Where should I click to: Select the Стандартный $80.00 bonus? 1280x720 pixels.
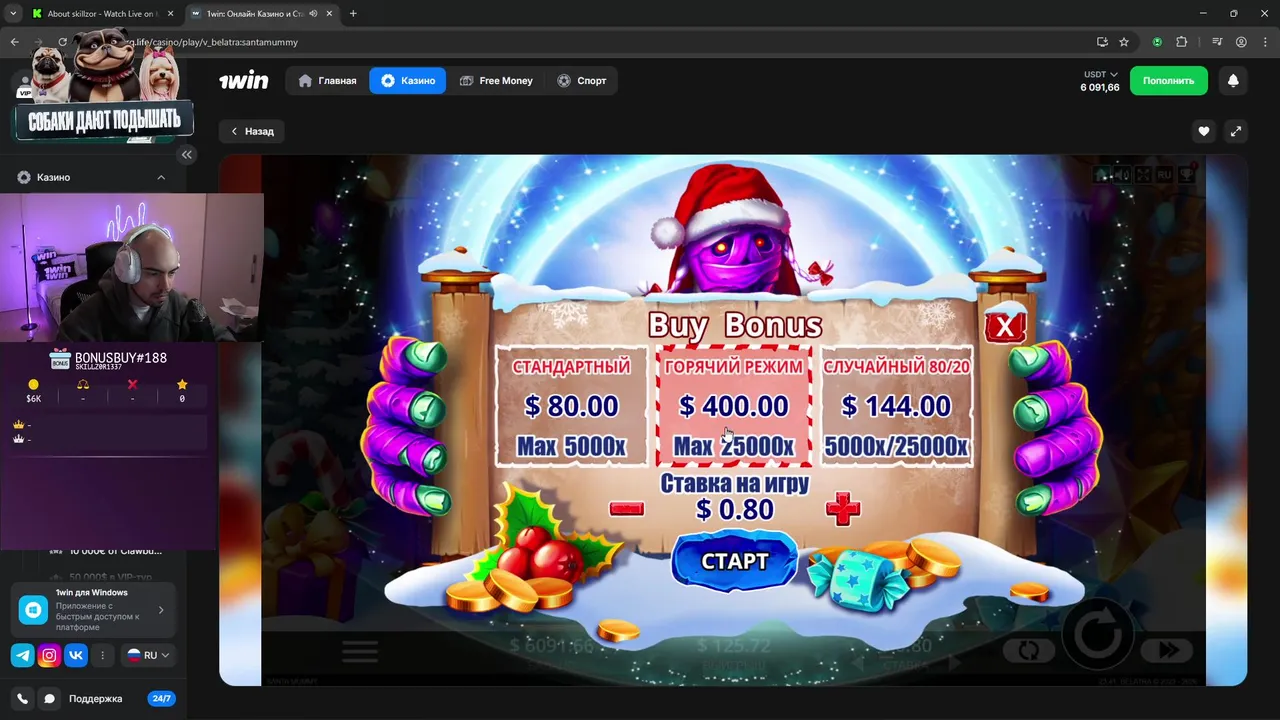[571, 407]
